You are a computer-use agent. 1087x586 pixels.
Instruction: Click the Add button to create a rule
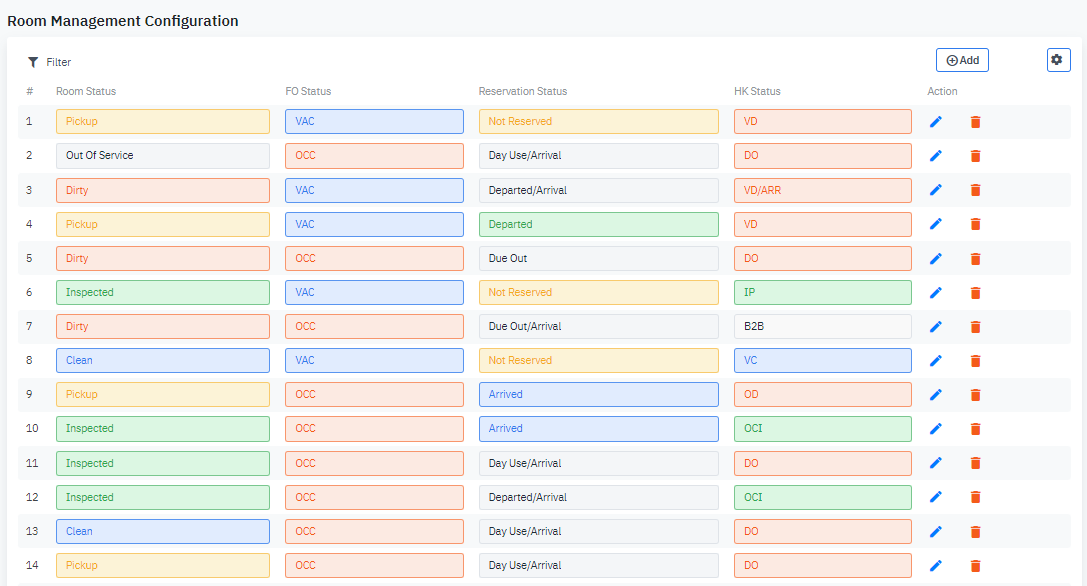[962, 59]
